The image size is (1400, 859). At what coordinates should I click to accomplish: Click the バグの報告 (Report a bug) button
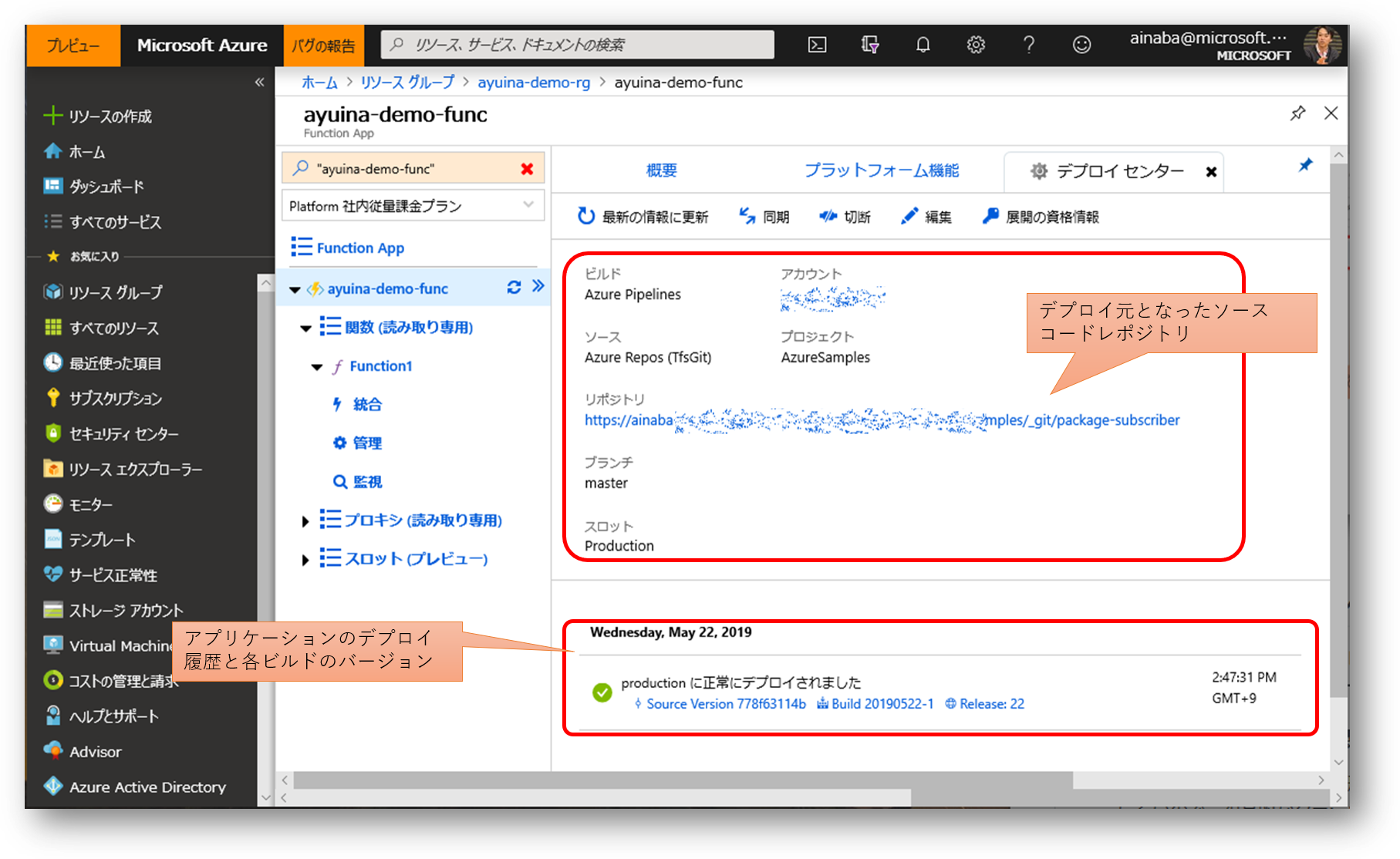click(323, 45)
